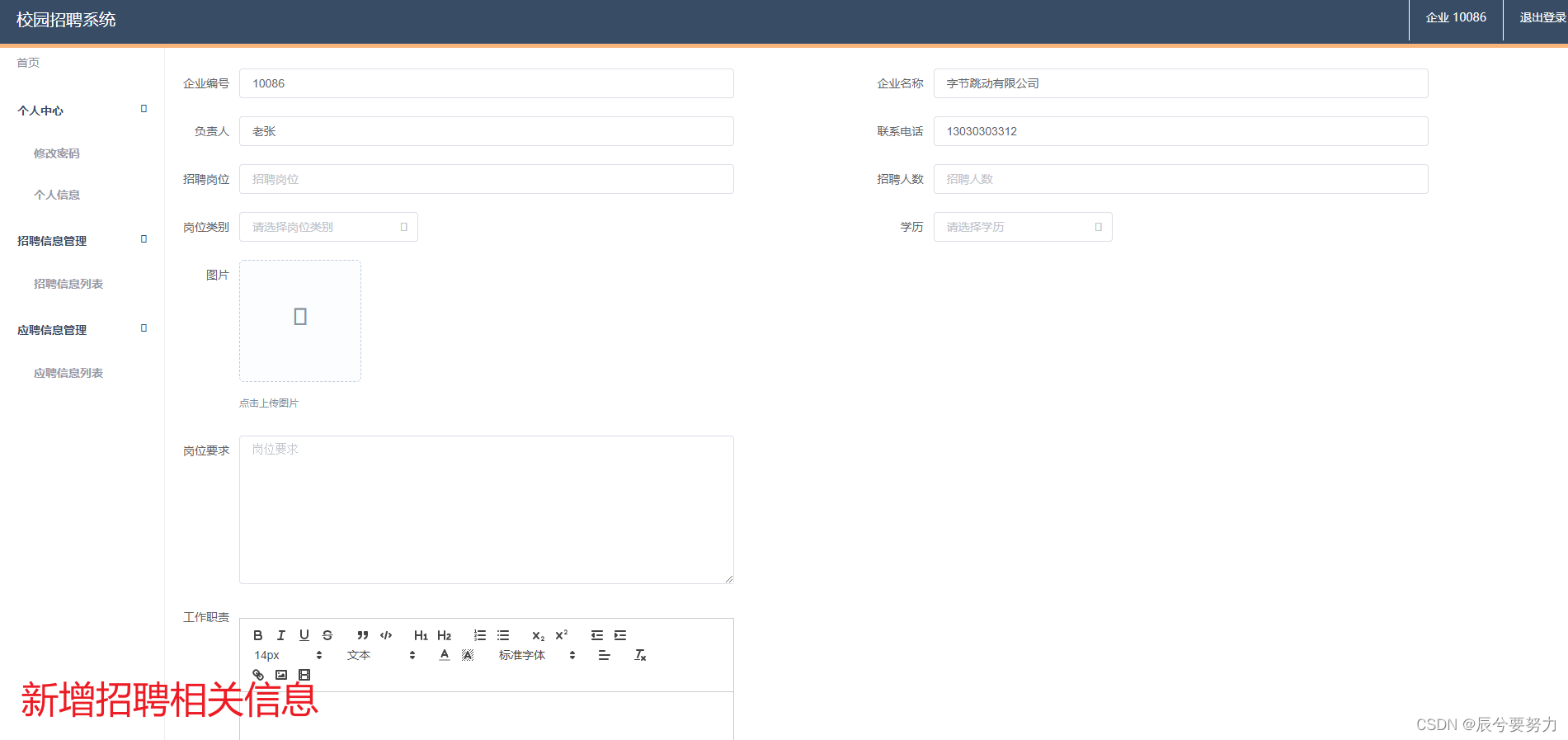Toggle underline formatting in the editor
The image size is (1568, 740).
click(x=304, y=635)
